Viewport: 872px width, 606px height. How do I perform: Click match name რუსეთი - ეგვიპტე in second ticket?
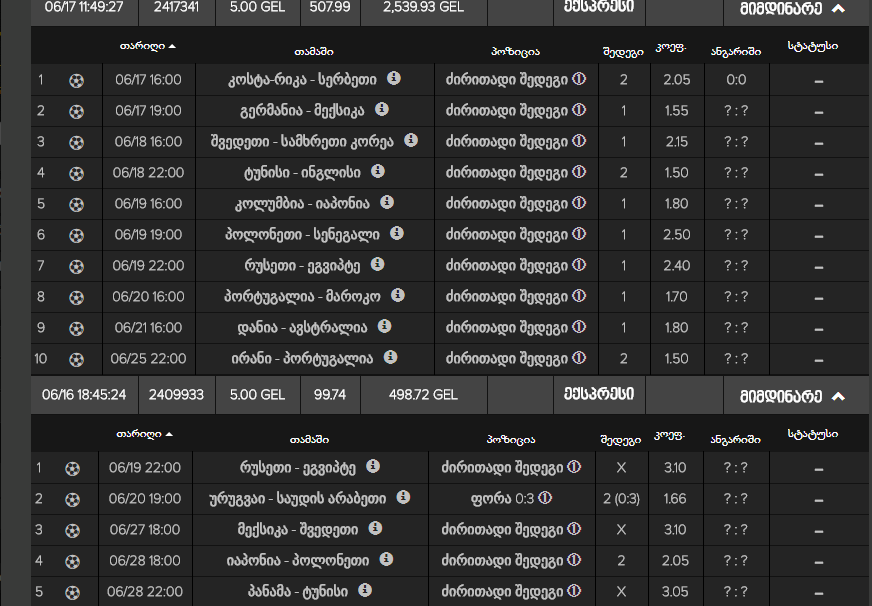tap(298, 468)
